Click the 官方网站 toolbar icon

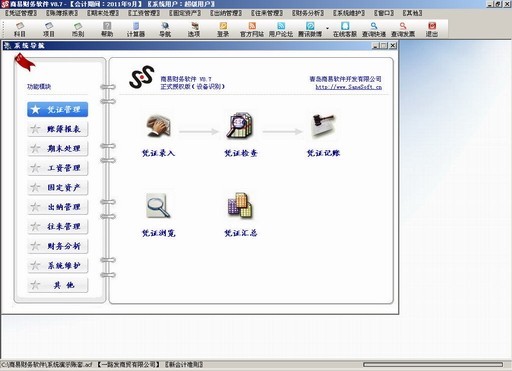(x=252, y=29)
